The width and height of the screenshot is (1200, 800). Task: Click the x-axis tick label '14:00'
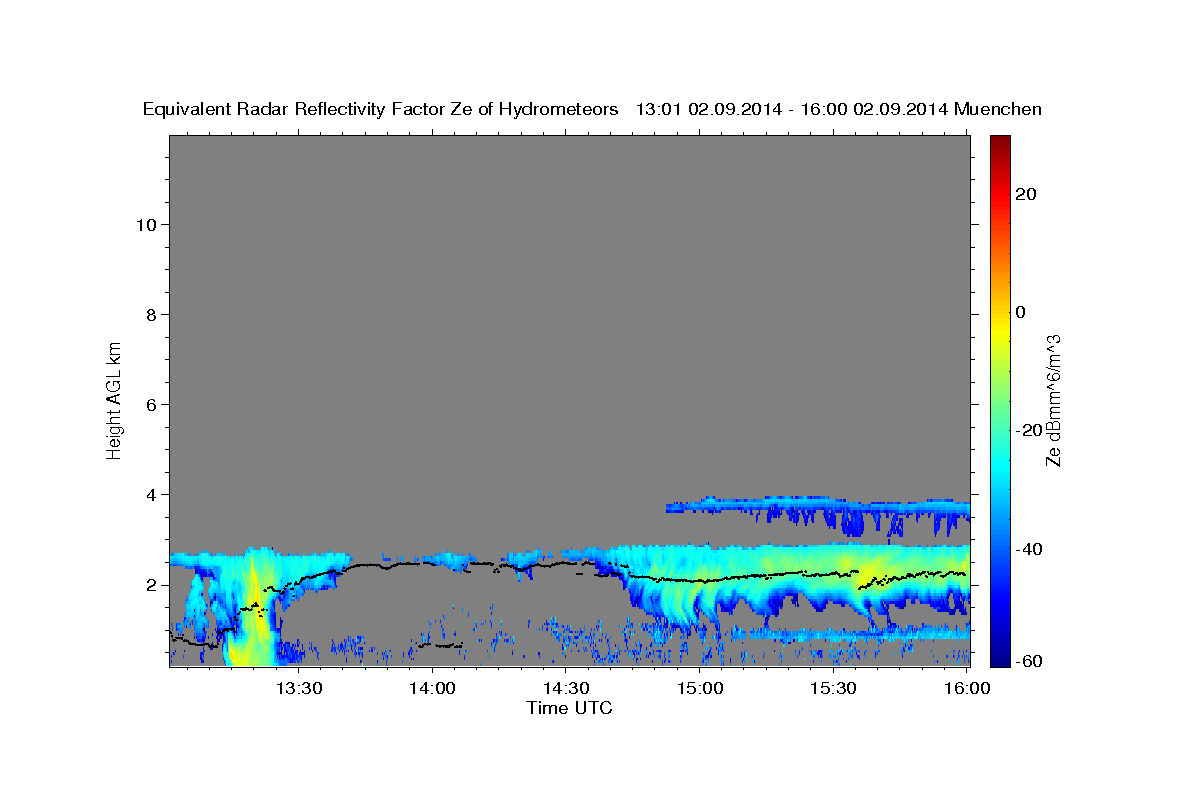pos(432,689)
